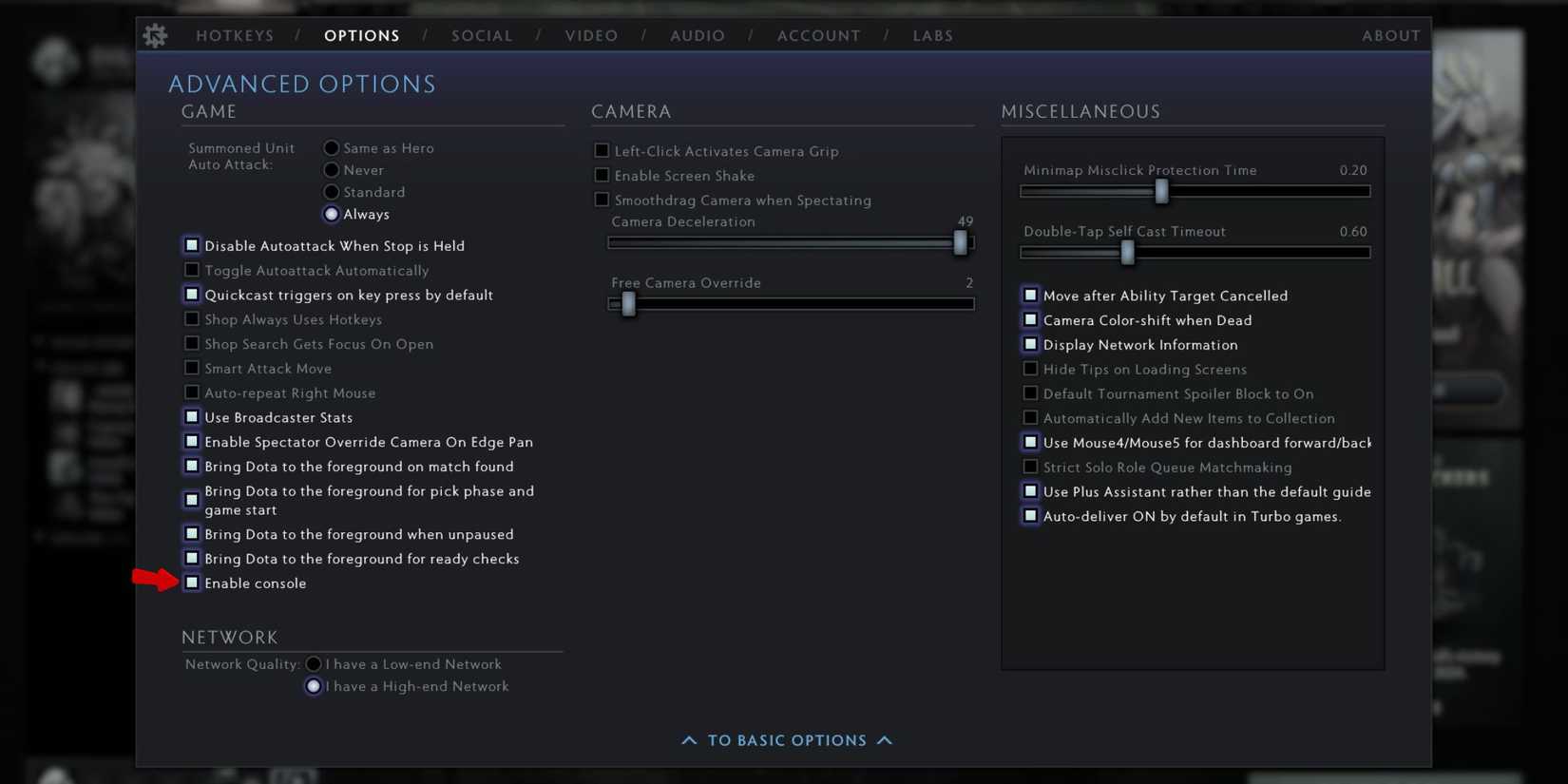The height and width of the screenshot is (784, 1568).
Task: Toggle the Enable console checkbox
Action: click(192, 583)
